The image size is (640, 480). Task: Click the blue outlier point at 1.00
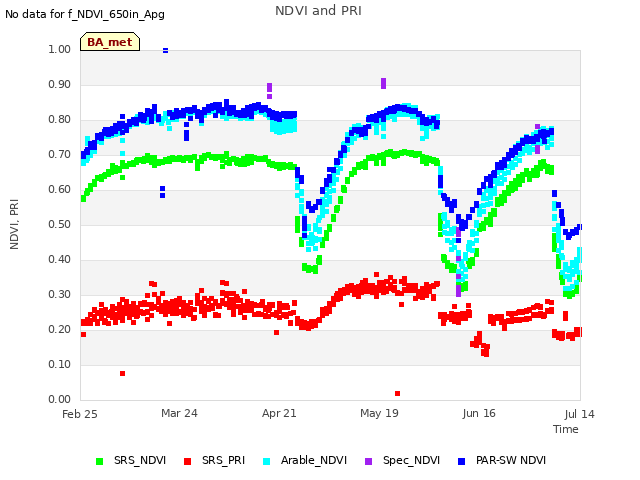(165, 51)
